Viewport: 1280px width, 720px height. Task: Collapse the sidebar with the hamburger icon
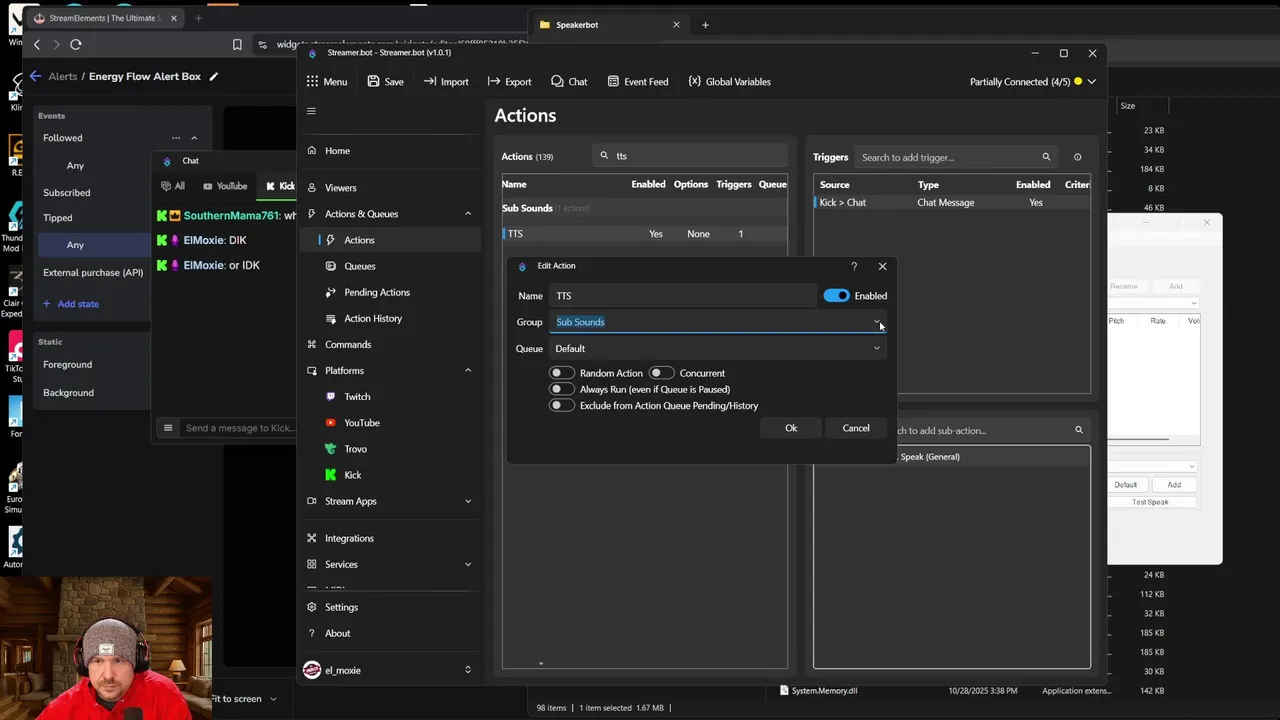pos(311,111)
